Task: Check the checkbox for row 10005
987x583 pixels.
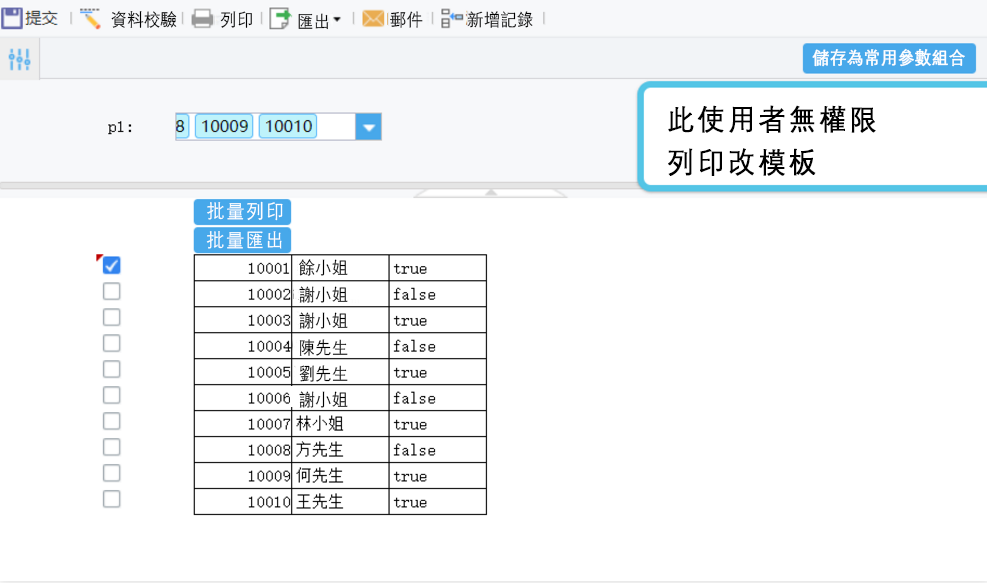Action: pos(111,369)
